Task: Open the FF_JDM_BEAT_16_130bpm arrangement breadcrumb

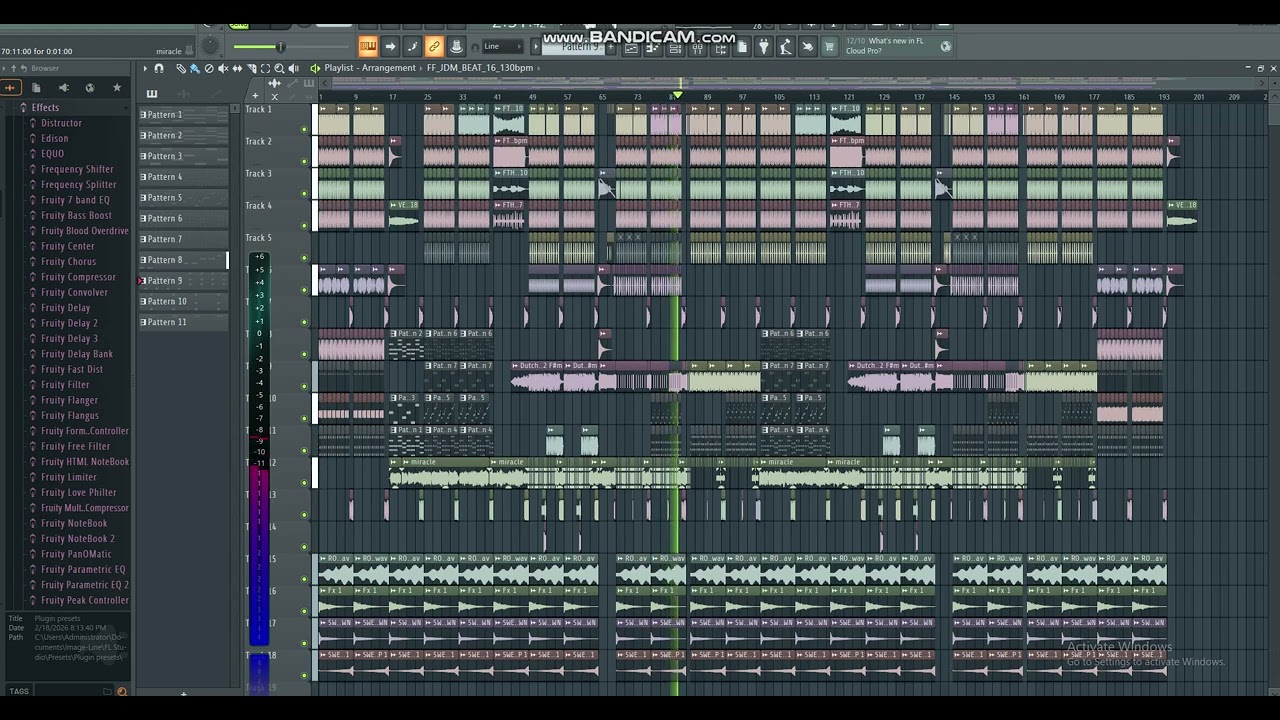Action: click(480, 68)
